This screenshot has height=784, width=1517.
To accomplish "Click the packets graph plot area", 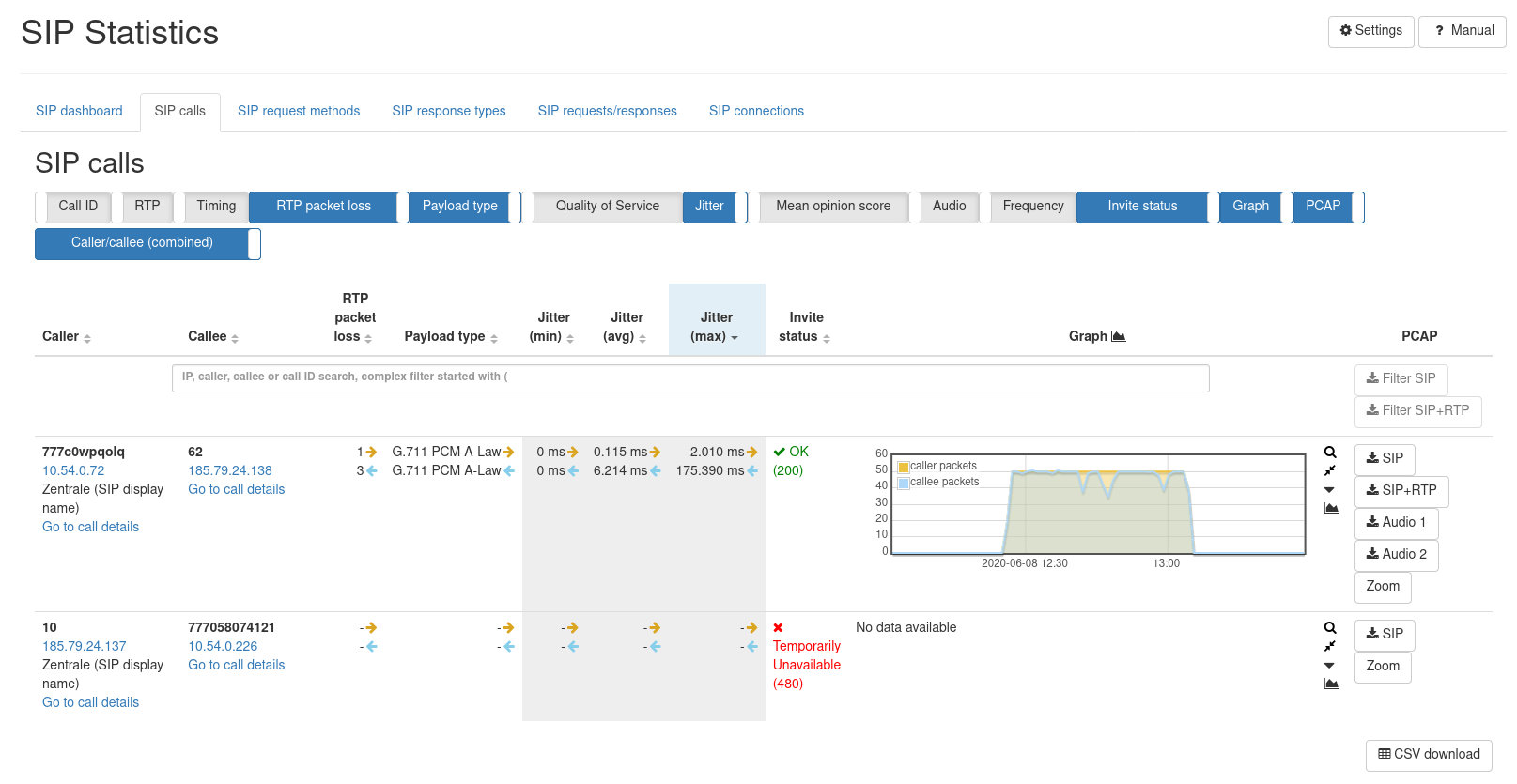I will coord(1098,505).
